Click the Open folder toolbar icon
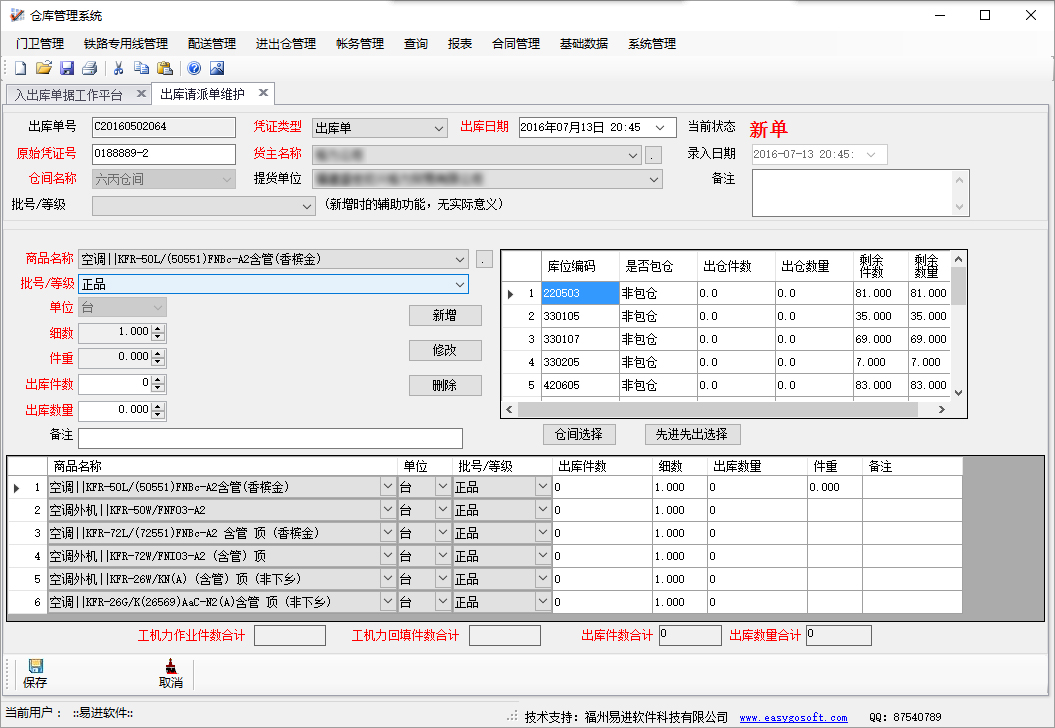The height and width of the screenshot is (728, 1055). pyautogui.click(x=43, y=68)
